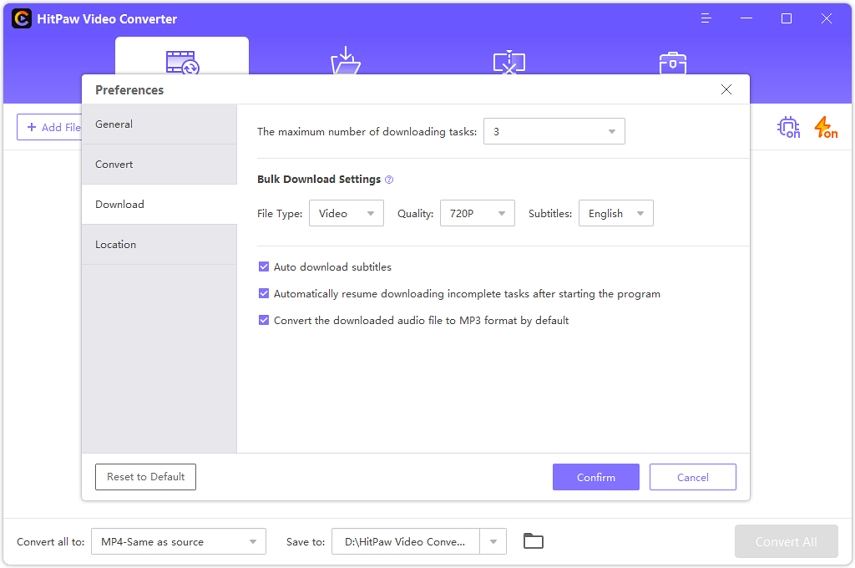Click the Confirm button
Screen dimensions: 855x568
pyautogui.click(x=596, y=477)
